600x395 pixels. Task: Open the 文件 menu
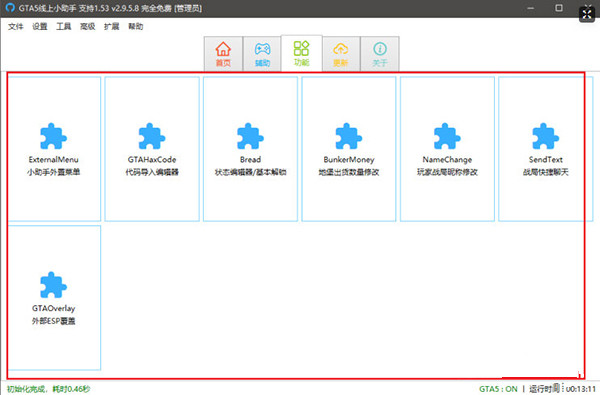point(16,26)
